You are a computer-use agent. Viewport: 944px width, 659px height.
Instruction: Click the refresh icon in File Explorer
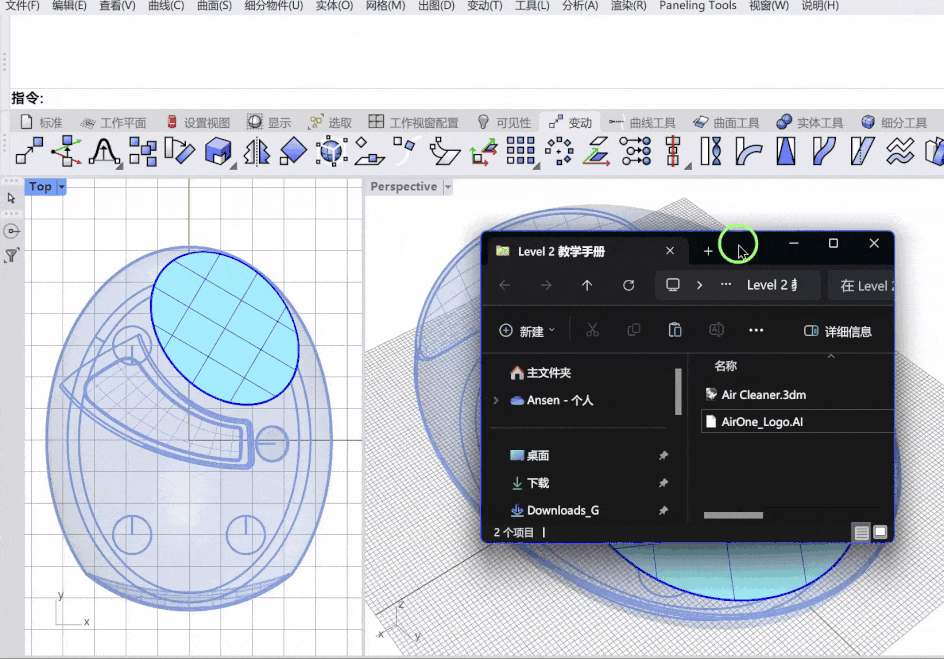coord(628,285)
